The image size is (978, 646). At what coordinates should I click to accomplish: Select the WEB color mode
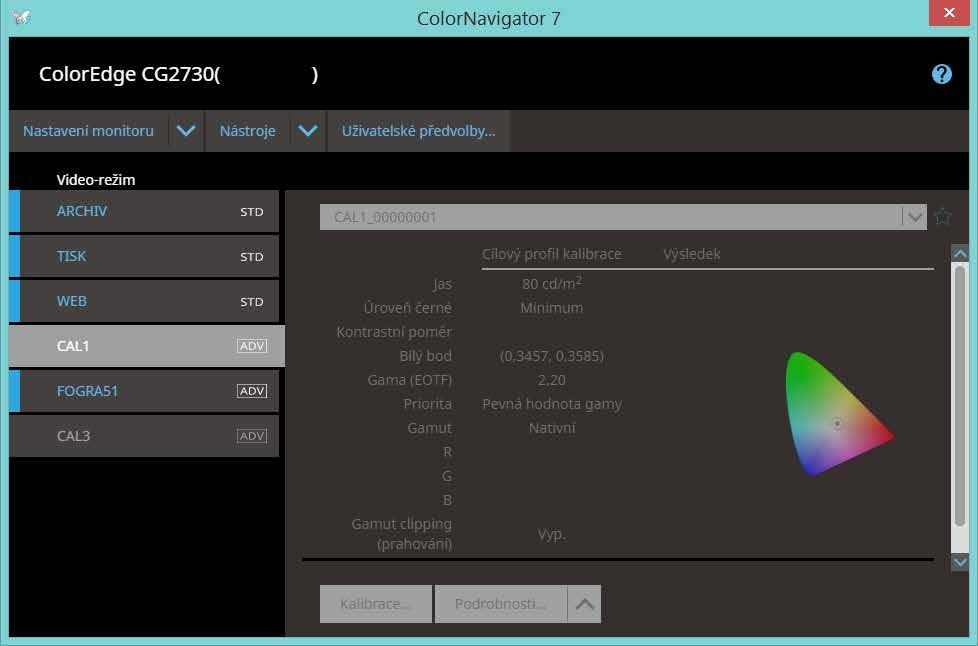(144, 301)
